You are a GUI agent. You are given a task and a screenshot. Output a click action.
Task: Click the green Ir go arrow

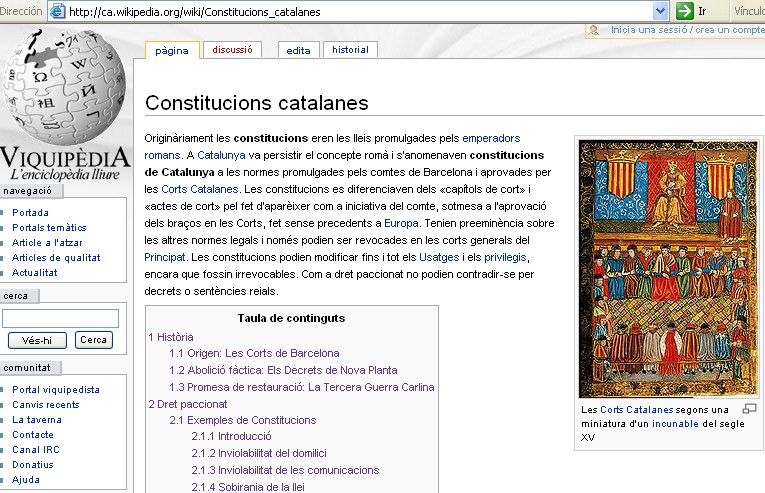684,11
